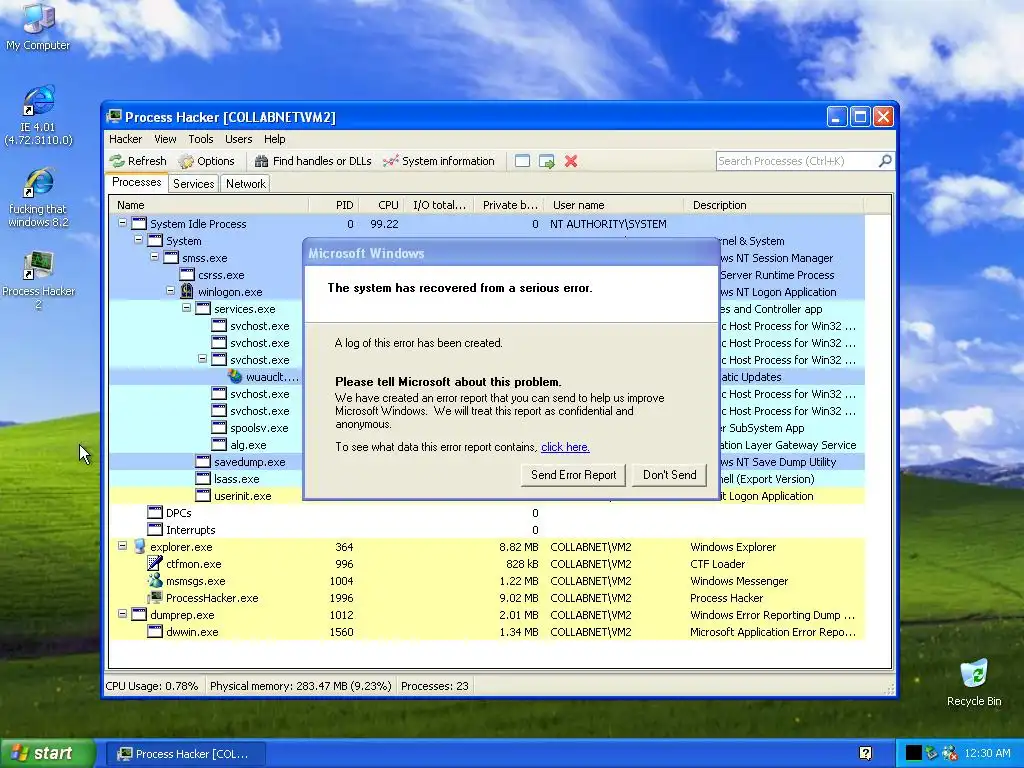This screenshot has height=768, width=1024.
Task: Click the msmsgs.exe Messenger icon
Action: point(155,581)
